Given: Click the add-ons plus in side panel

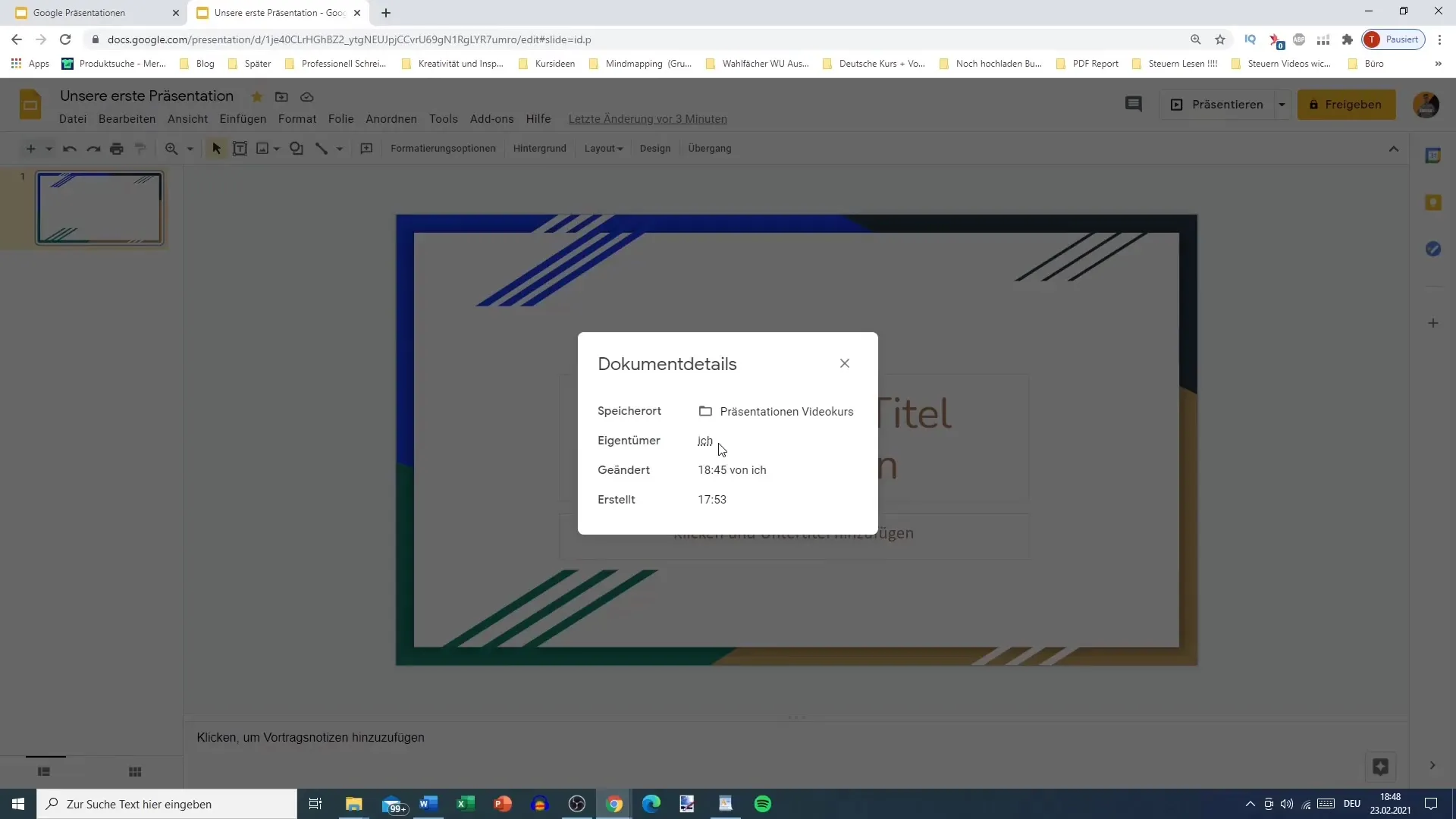Looking at the screenshot, I should pos(1433,323).
